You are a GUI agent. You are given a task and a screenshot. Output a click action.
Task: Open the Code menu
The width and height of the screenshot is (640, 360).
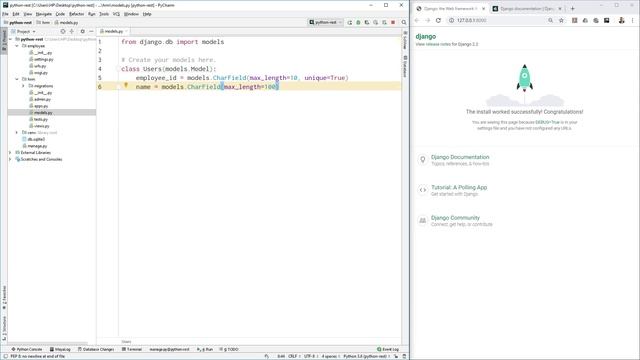pyautogui.click(x=60, y=14)
